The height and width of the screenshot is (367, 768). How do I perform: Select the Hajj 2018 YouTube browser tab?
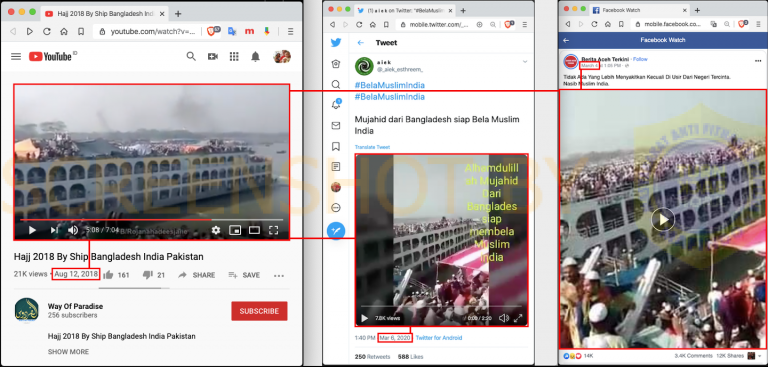tap(104, 14)
